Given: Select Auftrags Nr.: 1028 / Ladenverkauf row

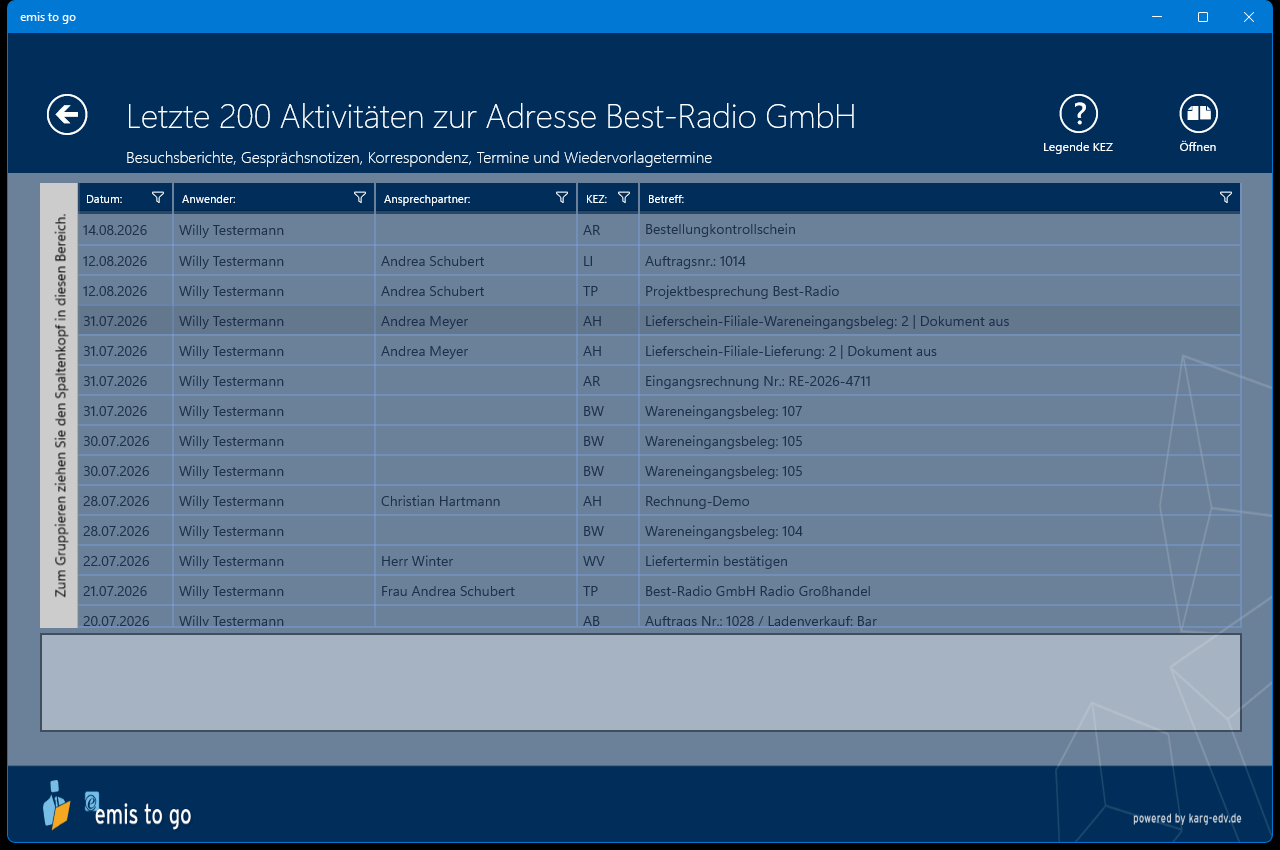Looking at the screenshot, I should pos(659,618).
